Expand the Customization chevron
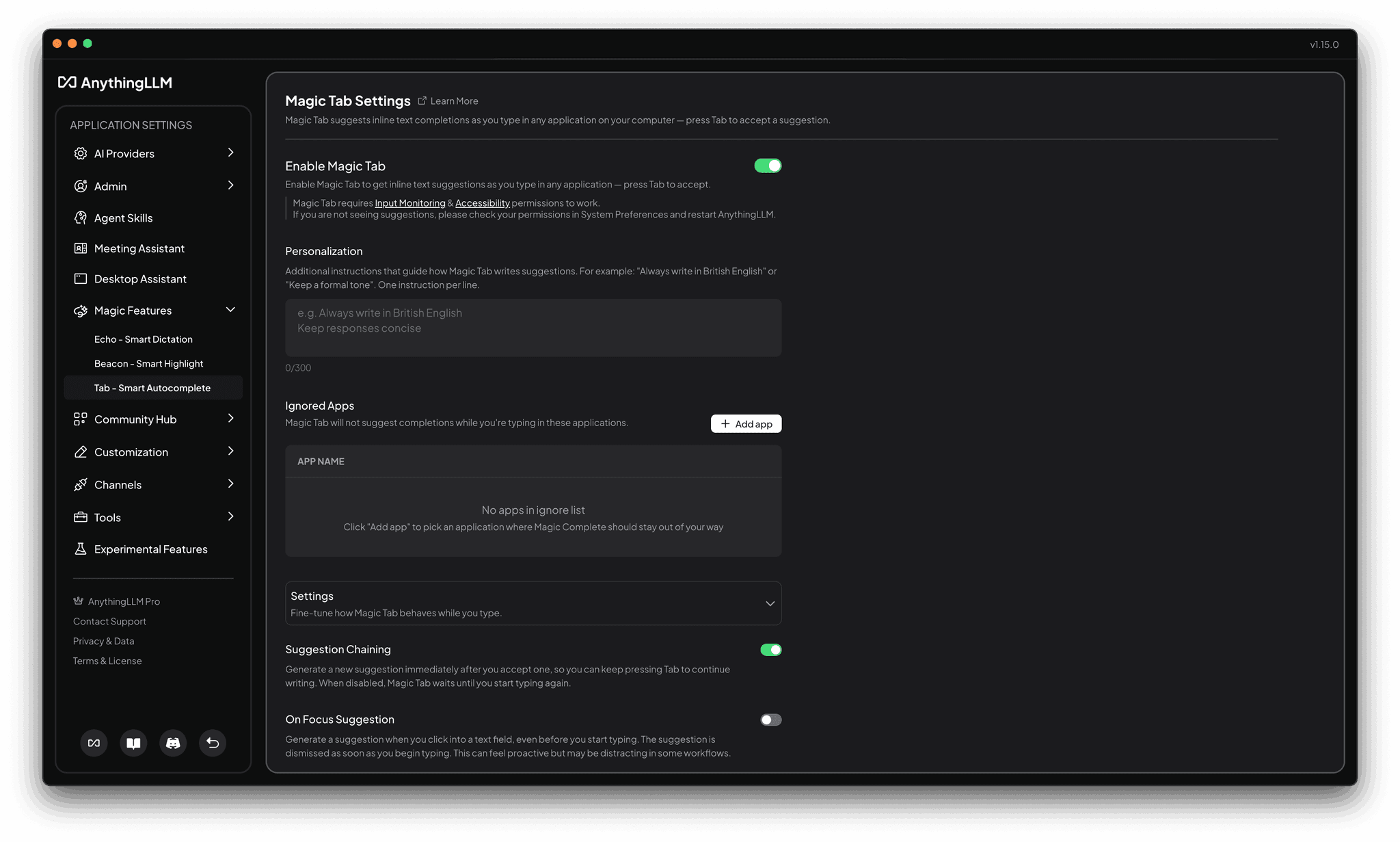This screenshot has height=842, width=1400. point(230,451)
